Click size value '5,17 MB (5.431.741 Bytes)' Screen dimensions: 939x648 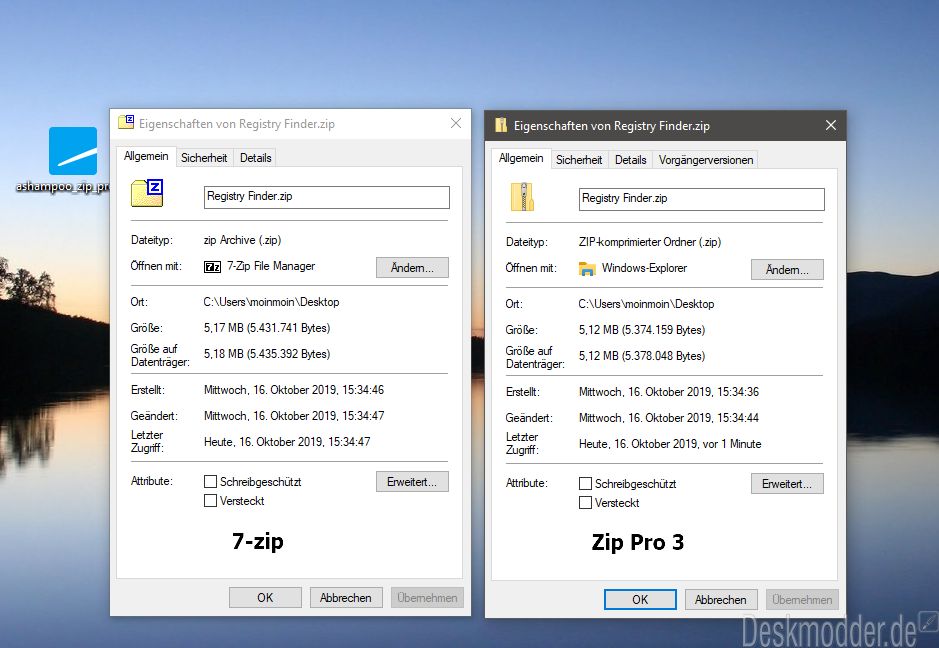pos(267,328)
